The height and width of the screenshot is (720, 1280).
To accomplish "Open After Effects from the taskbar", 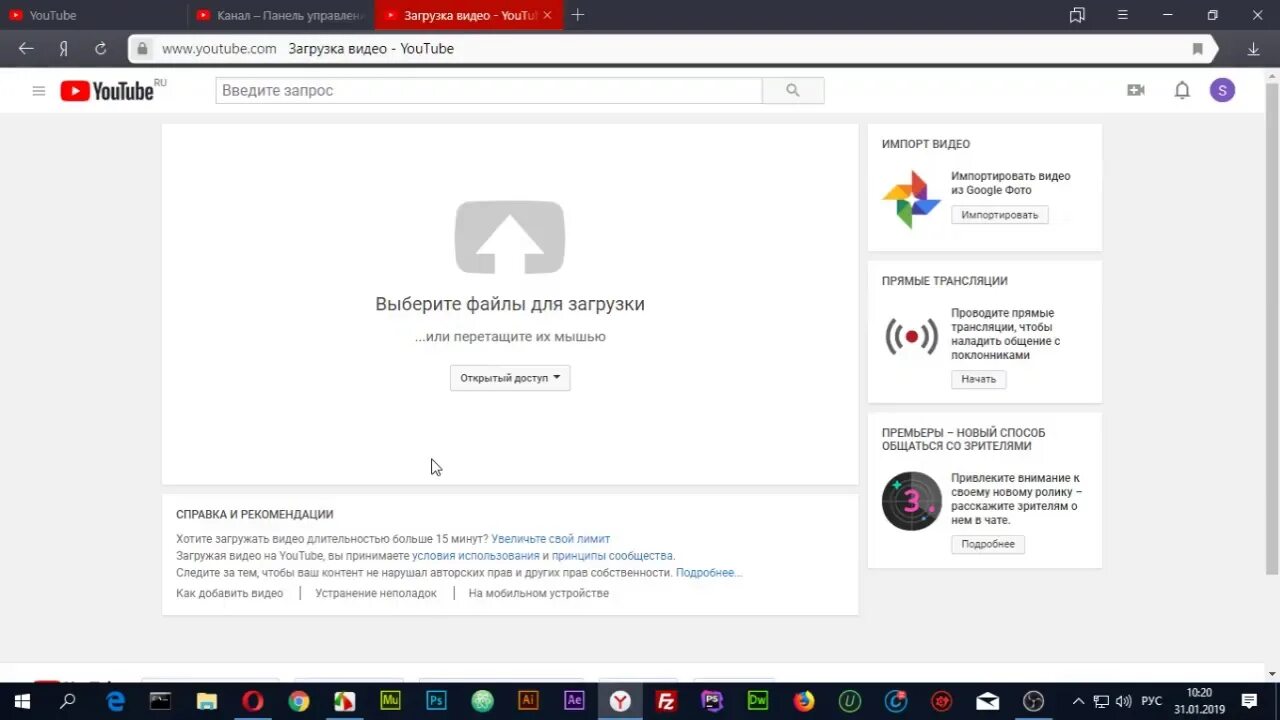I will pos(574,701).
